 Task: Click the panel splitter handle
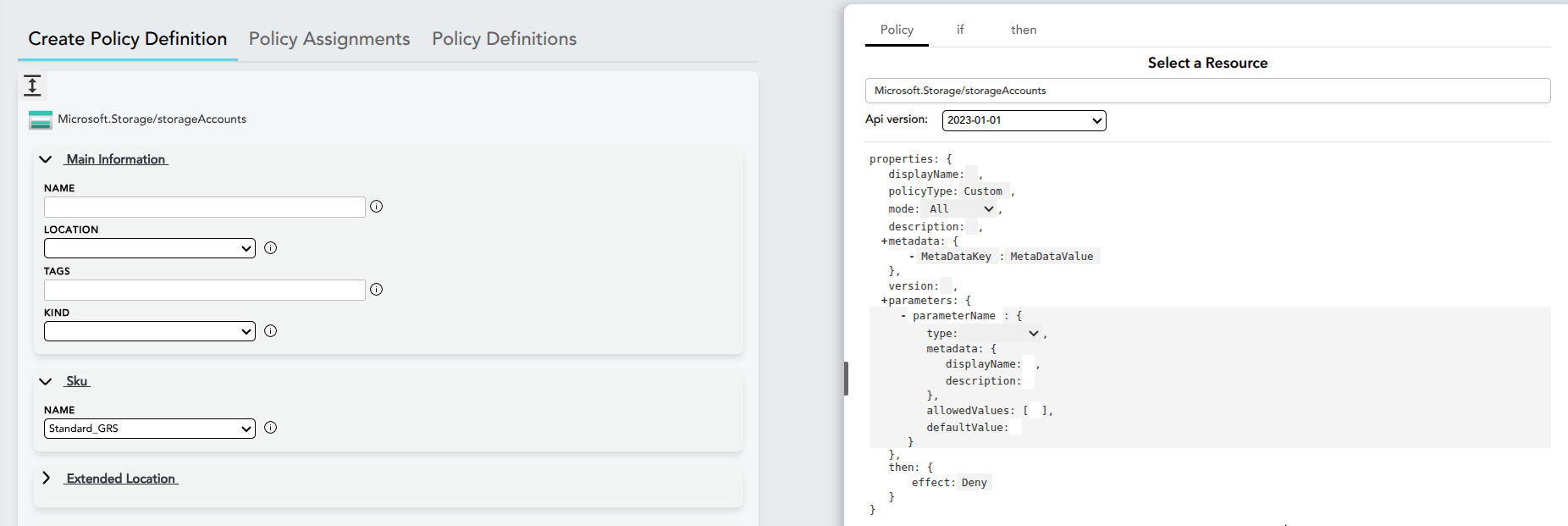click(x=846, y=379)
